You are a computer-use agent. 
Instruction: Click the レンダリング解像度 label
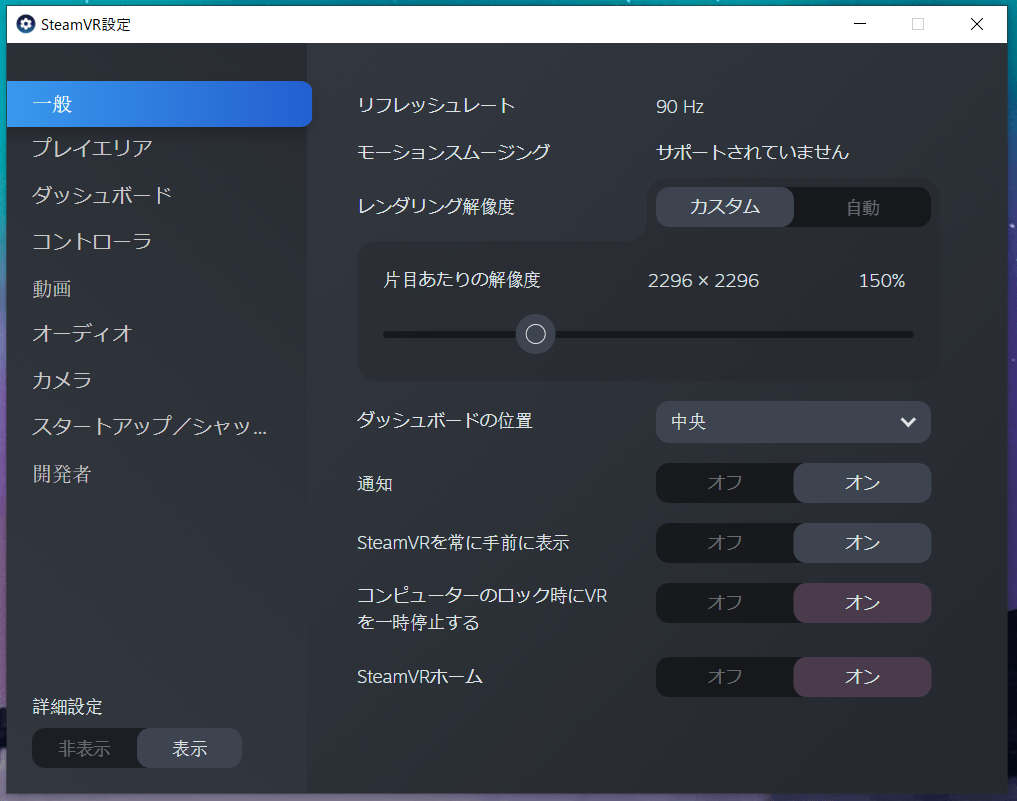click(x=436, y=207)
